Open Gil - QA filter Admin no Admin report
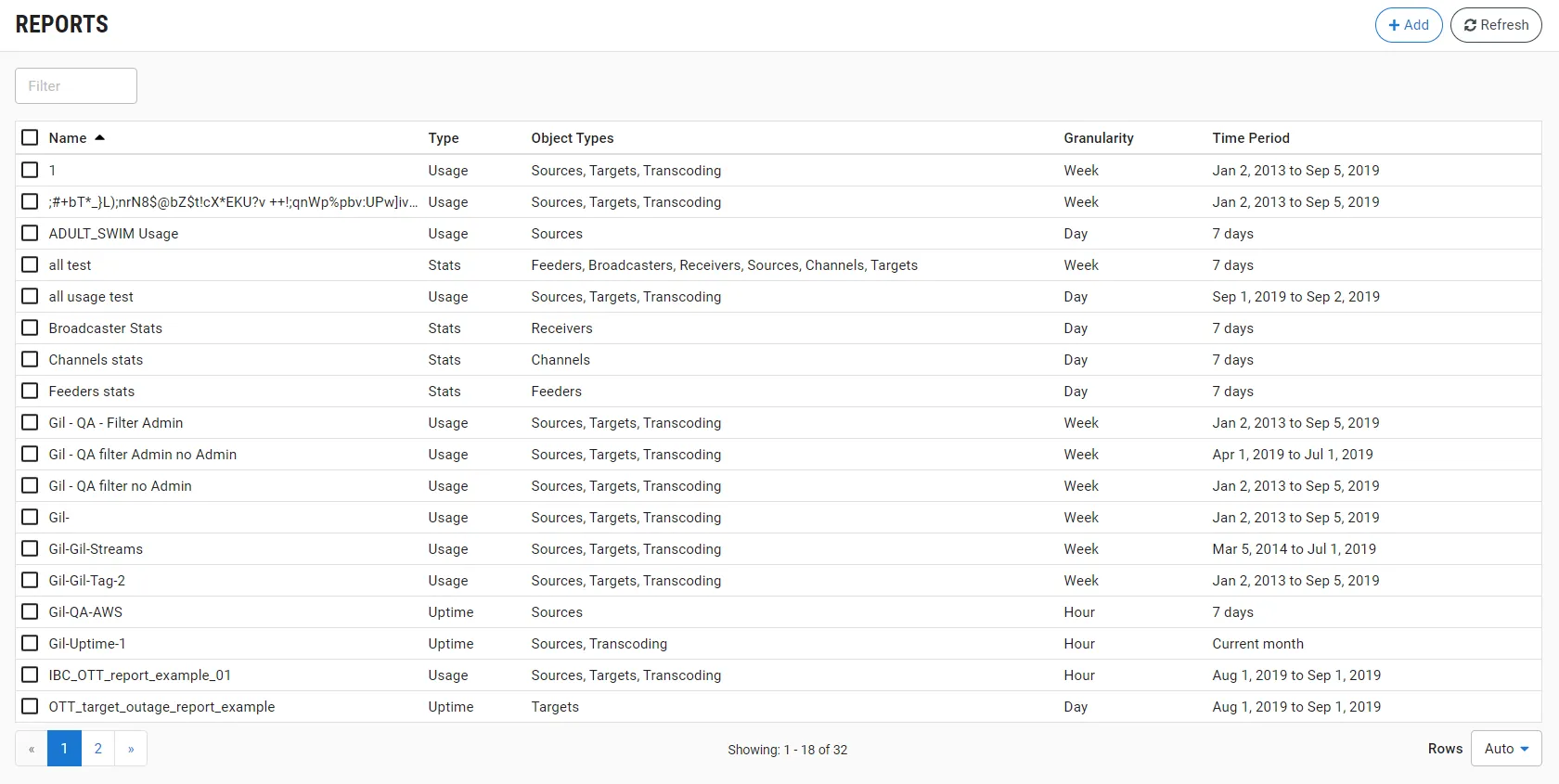The image size is (1559, 784). pyautogui.click(x=143, y=455)
